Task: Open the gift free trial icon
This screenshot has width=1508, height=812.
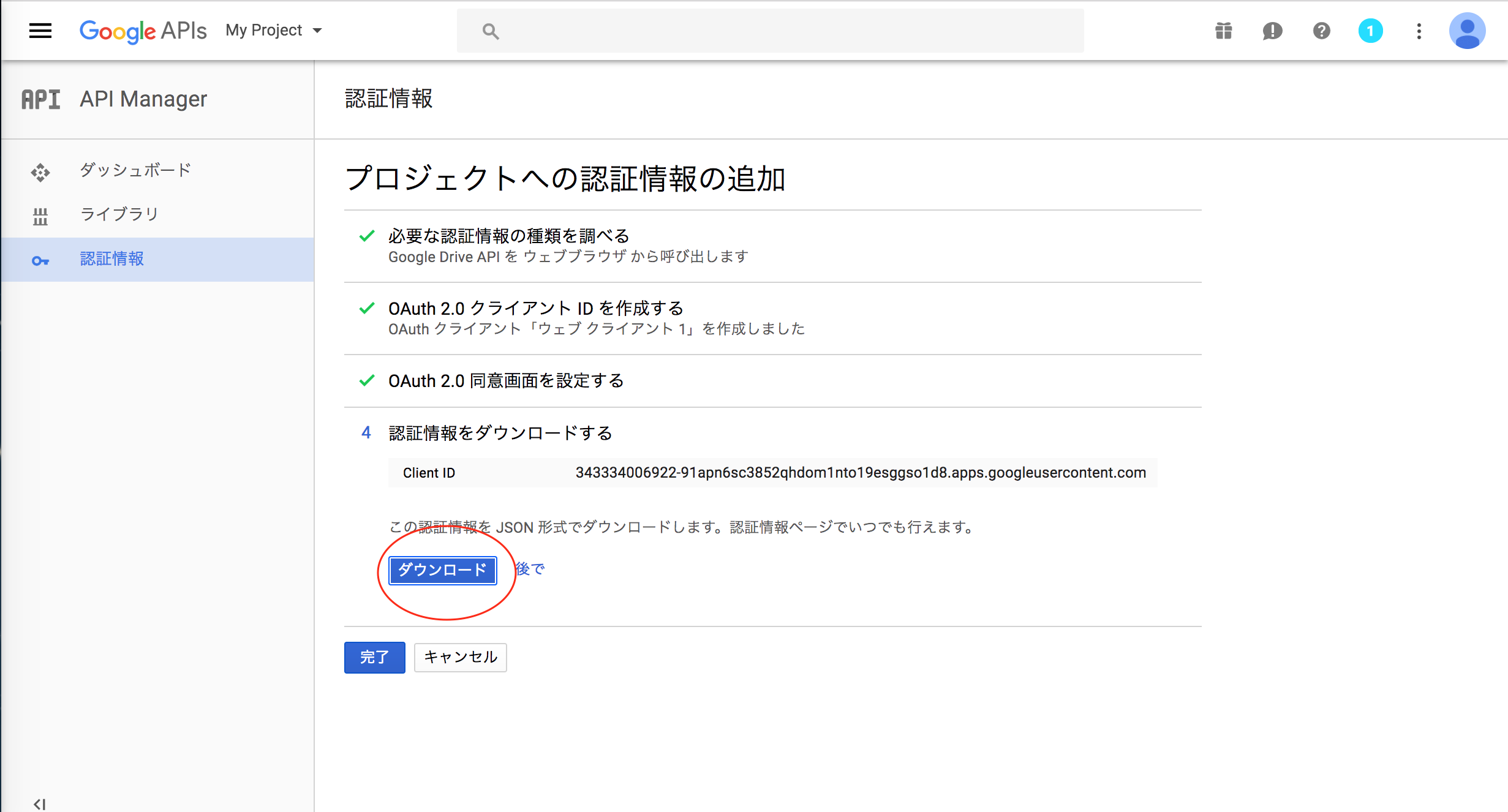Action: (x=1223, y=31)
